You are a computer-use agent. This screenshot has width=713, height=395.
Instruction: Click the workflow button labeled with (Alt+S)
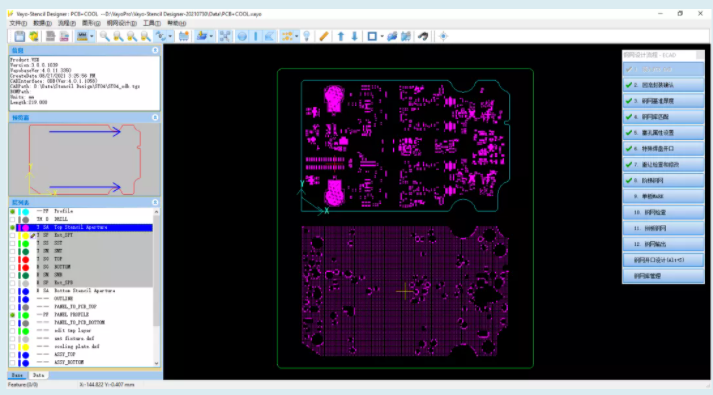[663, 260]
